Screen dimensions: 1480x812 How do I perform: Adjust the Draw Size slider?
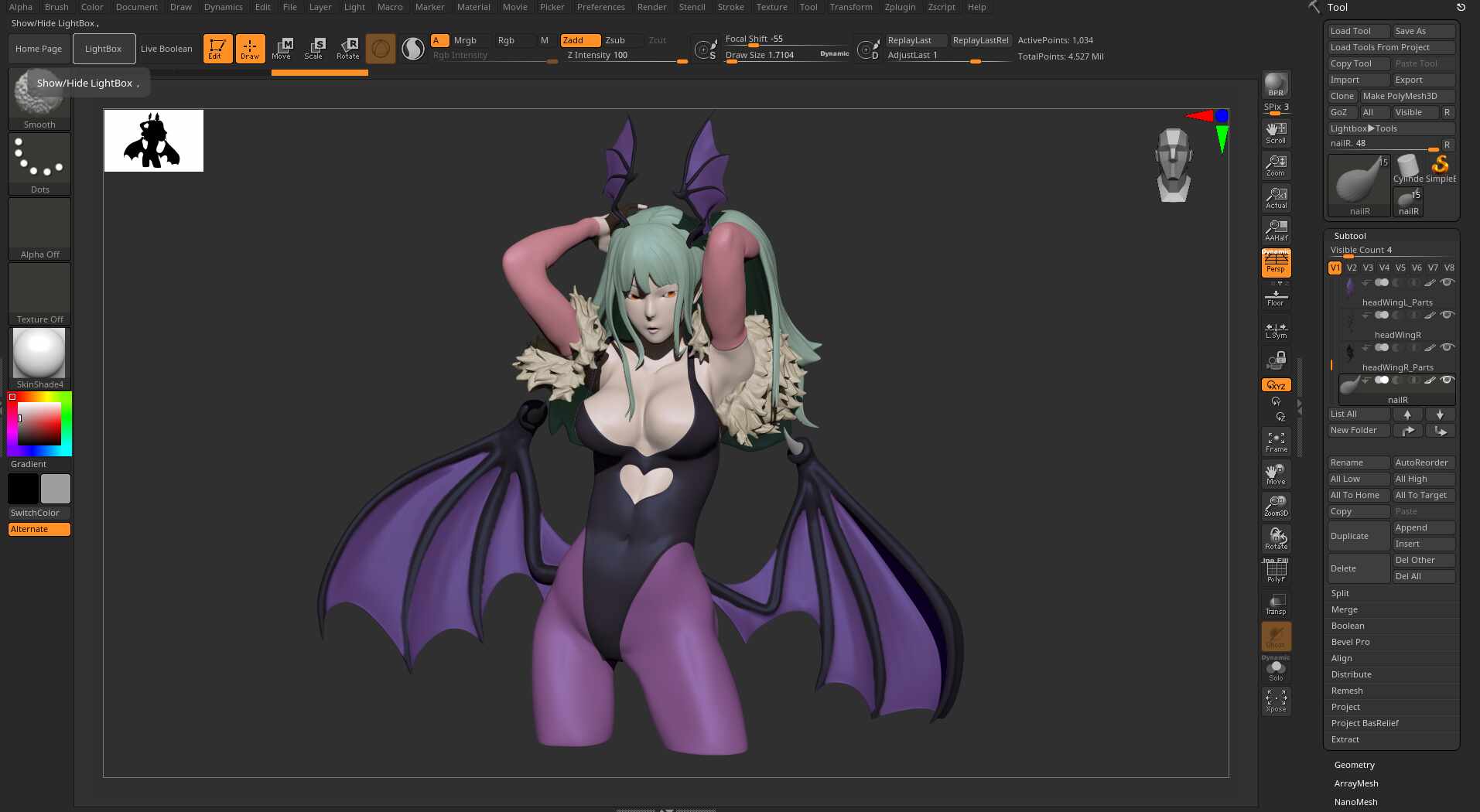click(x=786, y=56)
